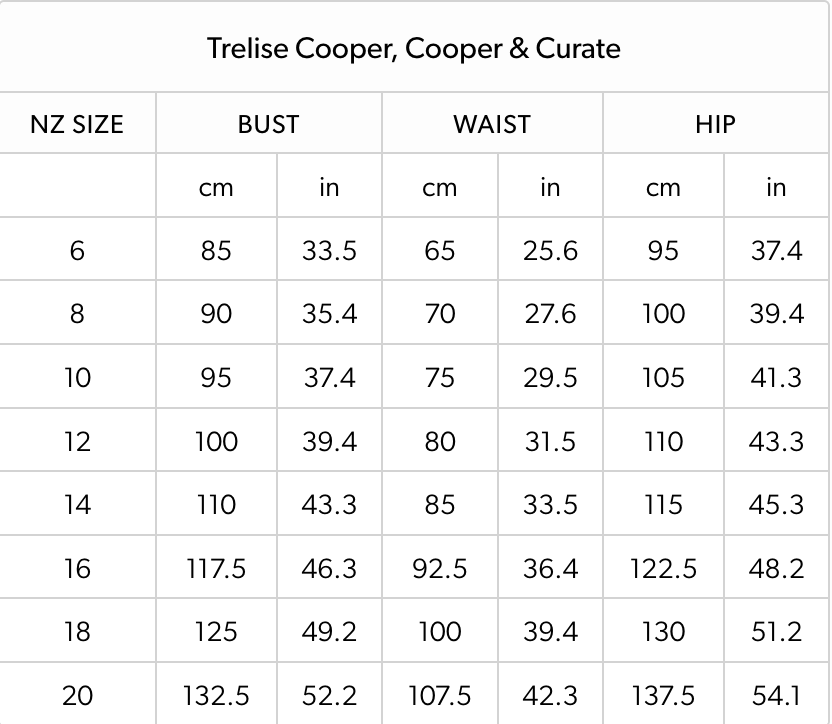Click the Trelise Cooper, Cooper & Curate title
This screenshot has width=832, height=724.
(x=413, y=49)
